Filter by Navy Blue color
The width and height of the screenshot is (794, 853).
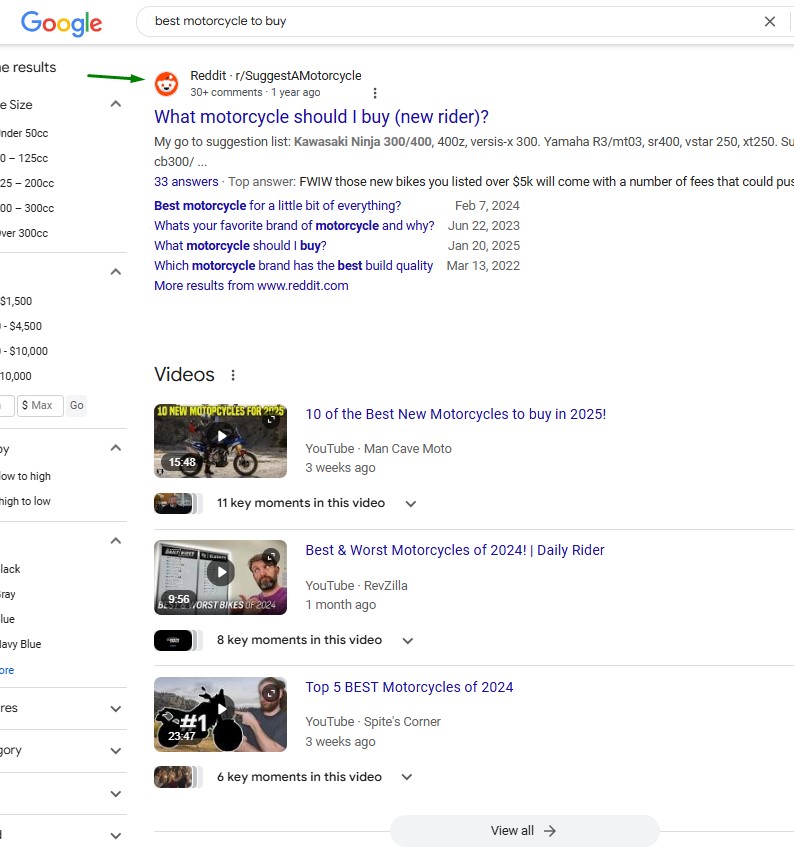(21, 645)
